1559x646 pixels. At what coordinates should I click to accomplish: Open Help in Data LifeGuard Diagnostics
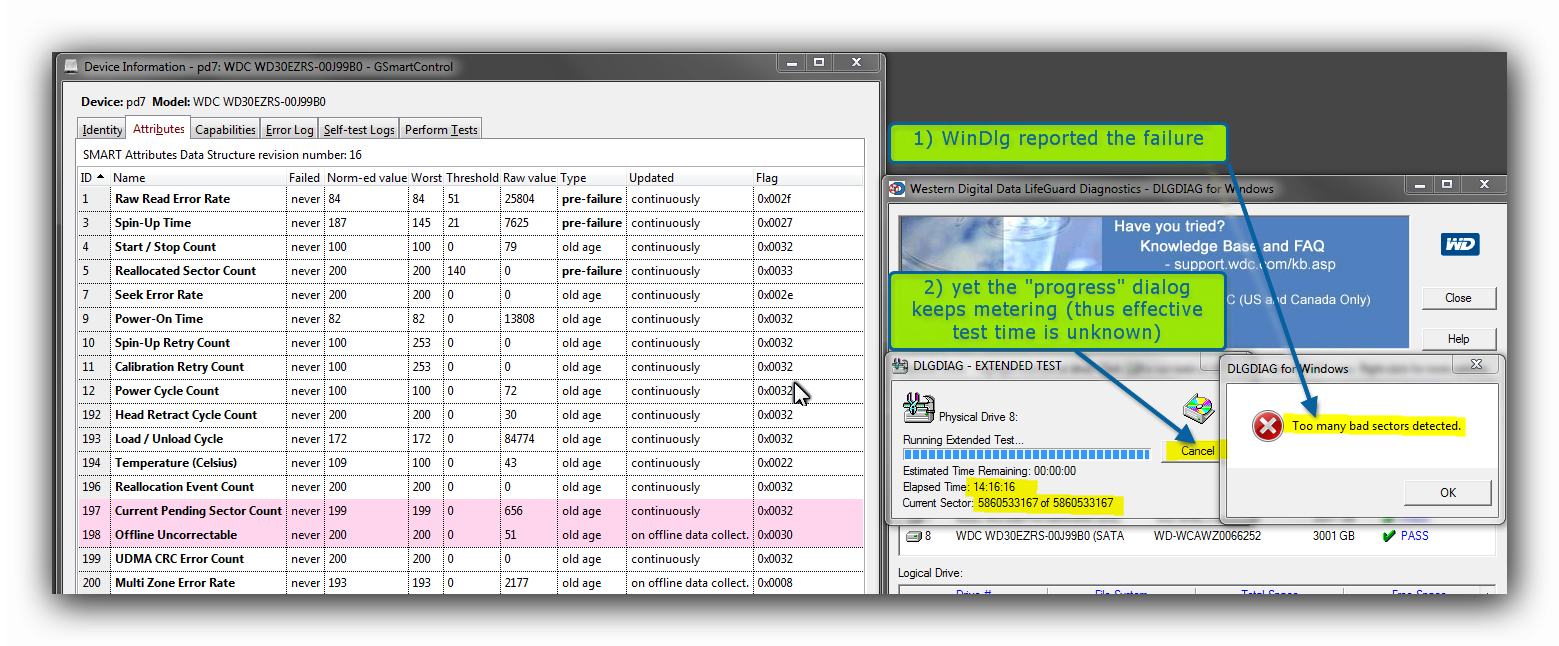pos(1458,339)
